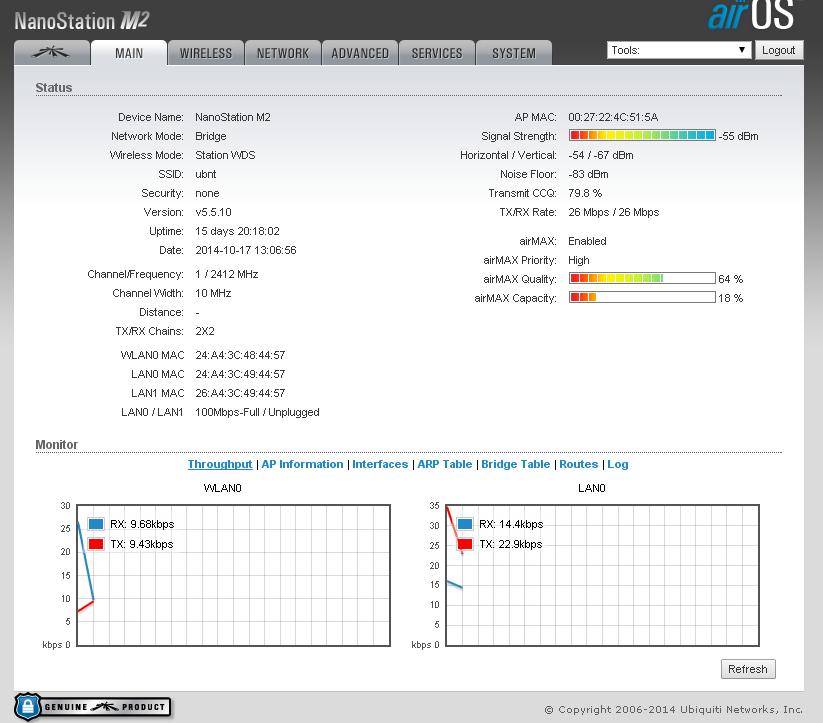Open the Log link
This screenshot has height=723, width=823.
(x=618, y=464)
